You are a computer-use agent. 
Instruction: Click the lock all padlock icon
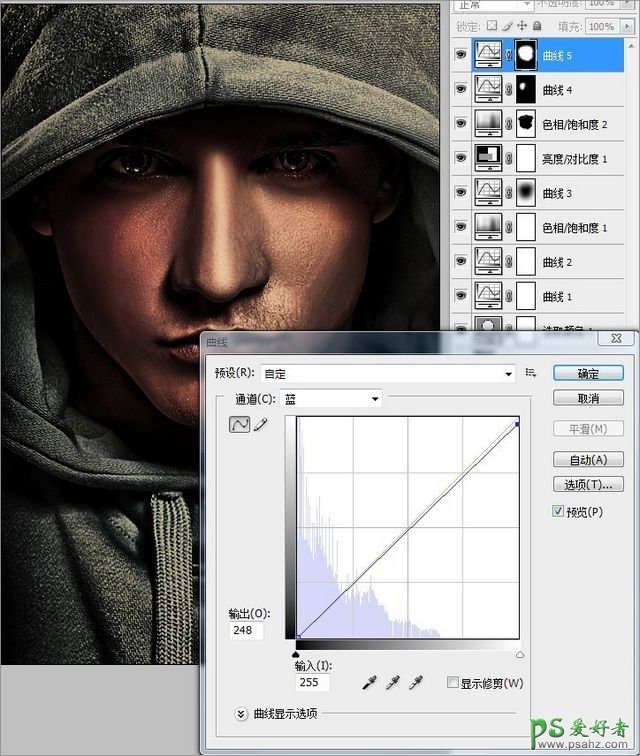[537, 26]
